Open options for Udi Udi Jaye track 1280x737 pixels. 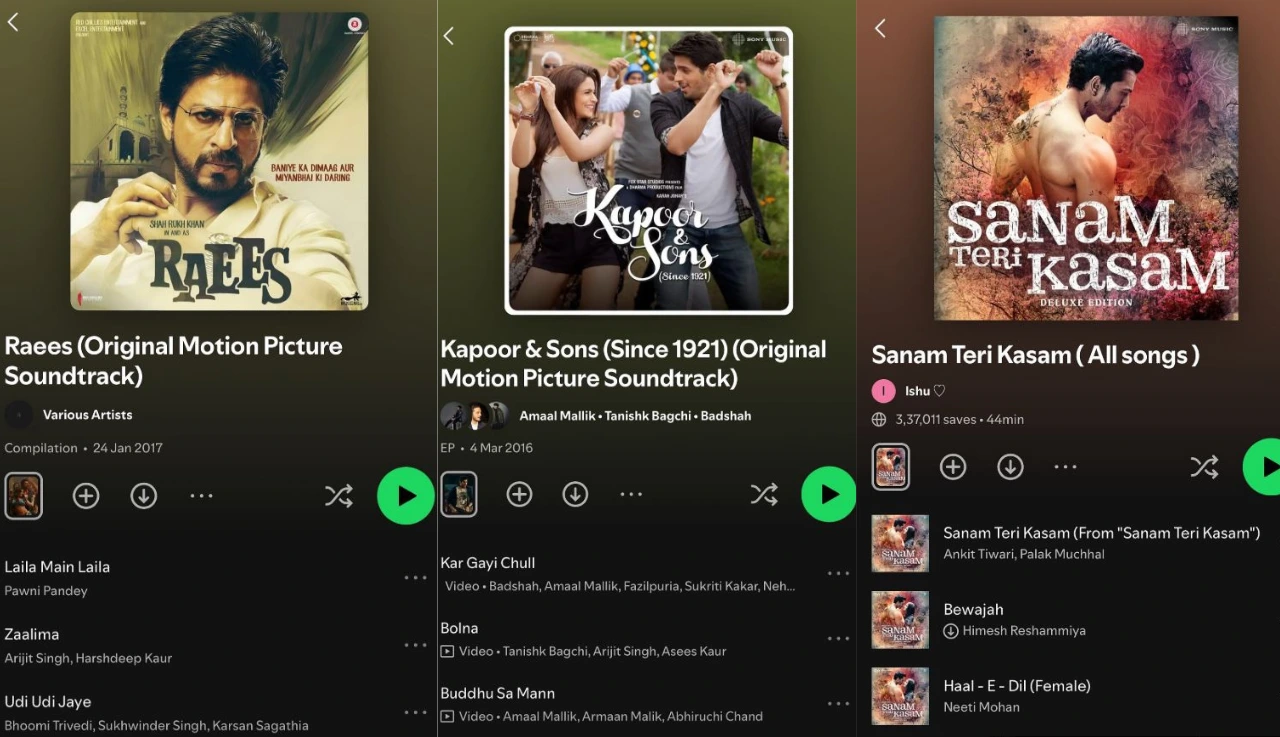tap(416, 712)
